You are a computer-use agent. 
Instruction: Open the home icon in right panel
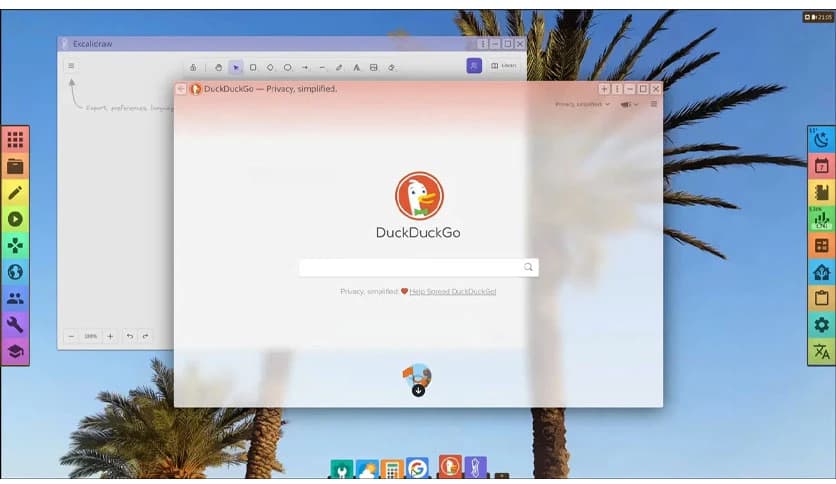[822, 272]
